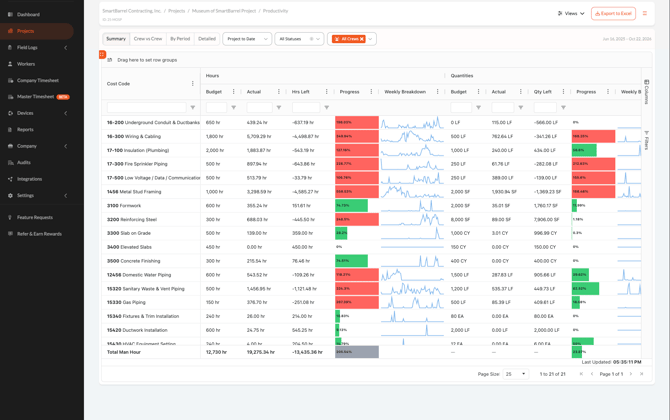Open the Workers page icon
670x420 pixels.
[10, 64]
